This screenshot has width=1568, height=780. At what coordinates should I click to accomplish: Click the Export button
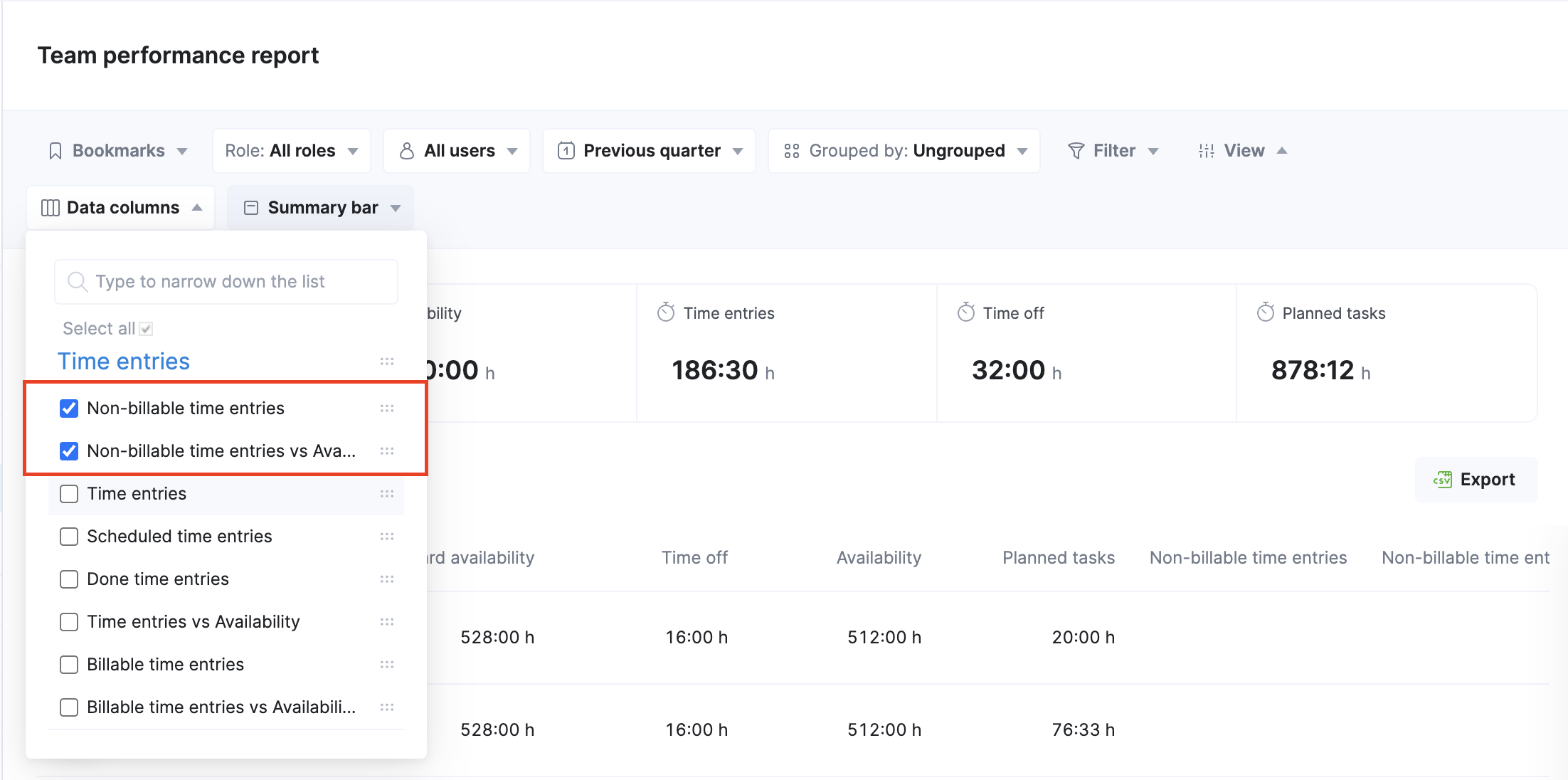pyautogui.click(x=1476, y=480)
